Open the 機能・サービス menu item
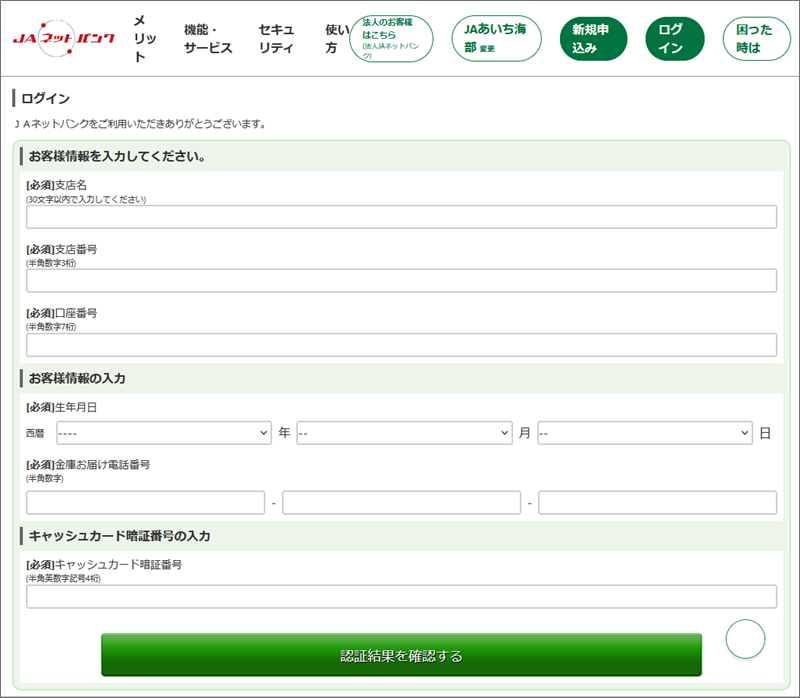800x698 pixels. pyautogui.click(x=208, y=39)
